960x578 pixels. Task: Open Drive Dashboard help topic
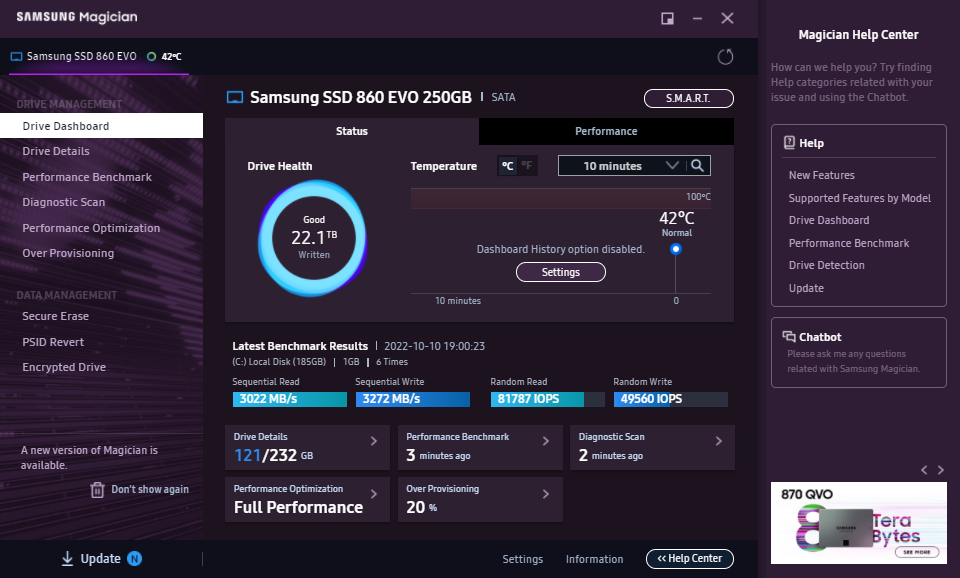[x=829, y=220]
